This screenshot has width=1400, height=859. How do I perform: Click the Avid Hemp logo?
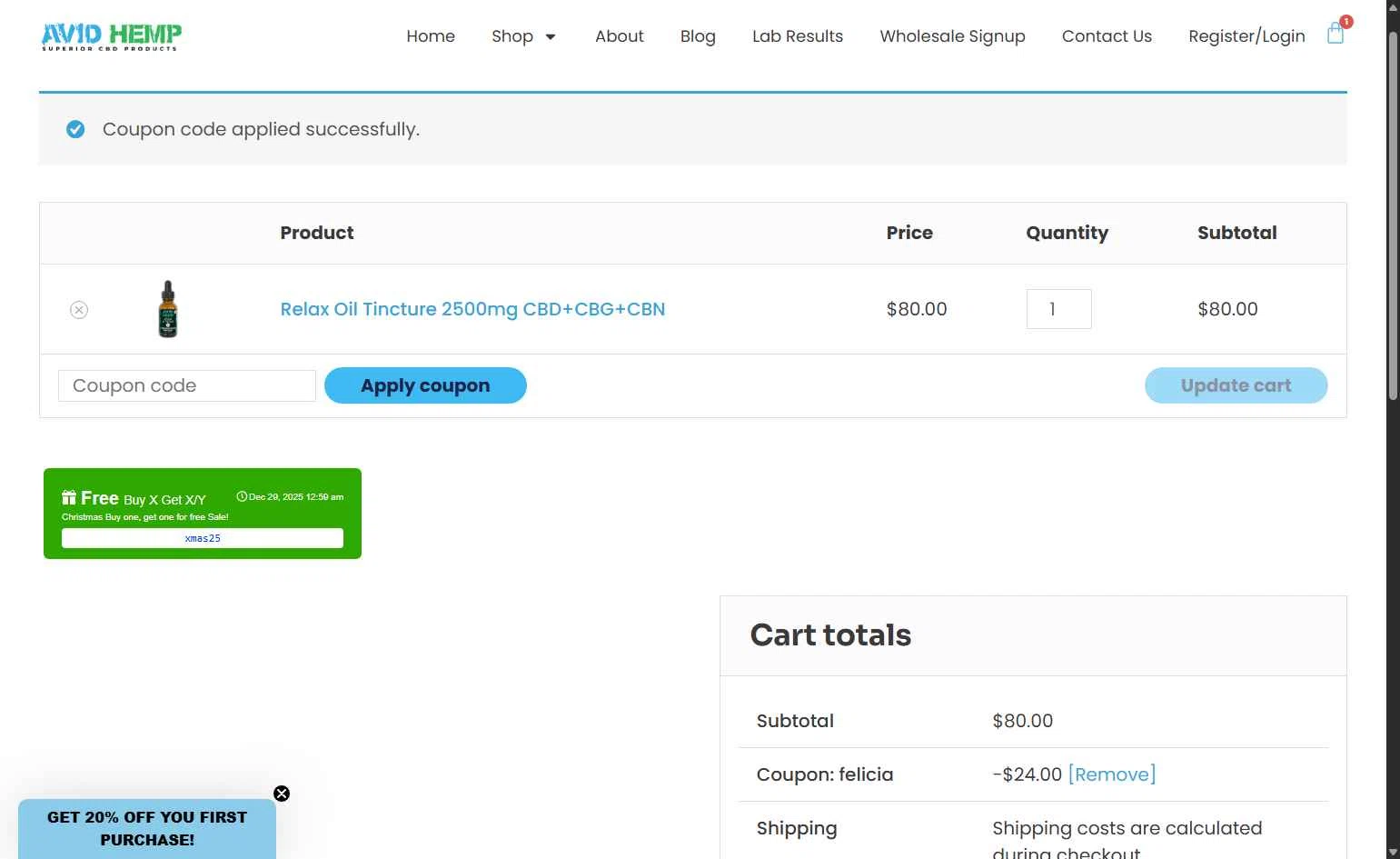[112, 36]
